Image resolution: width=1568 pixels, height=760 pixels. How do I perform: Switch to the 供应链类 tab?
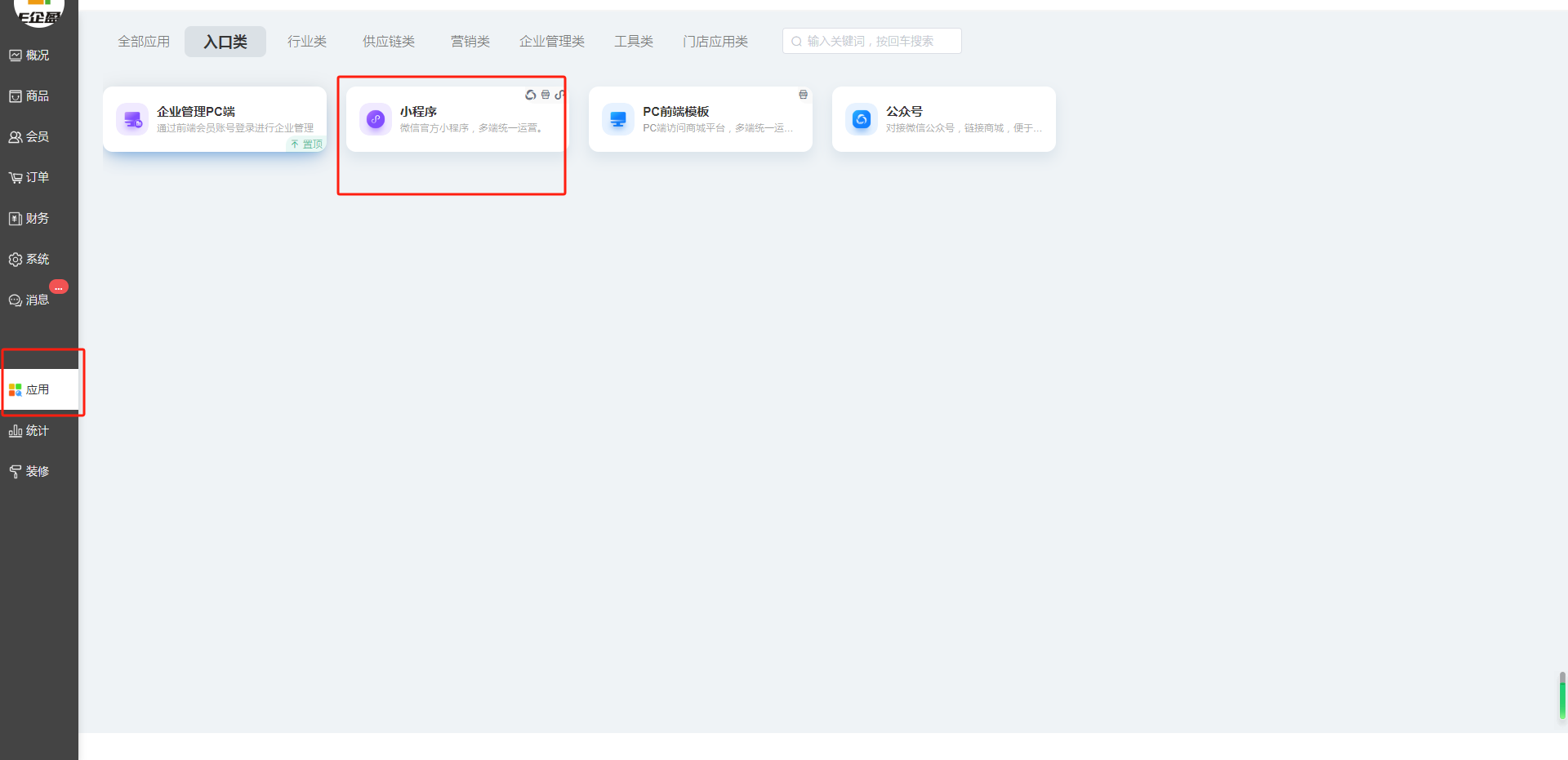point(389,42)
